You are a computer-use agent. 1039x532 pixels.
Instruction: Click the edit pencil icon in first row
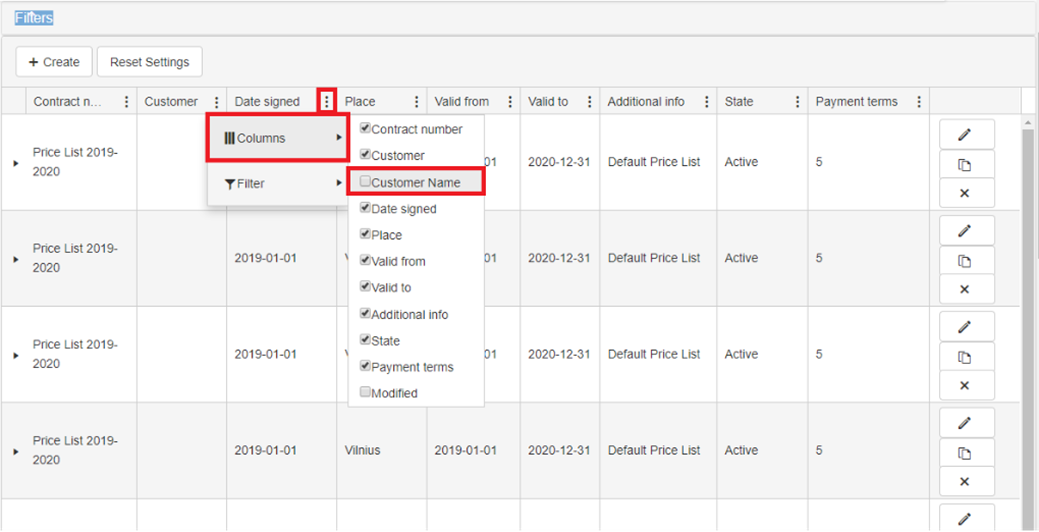coord(965,134)
